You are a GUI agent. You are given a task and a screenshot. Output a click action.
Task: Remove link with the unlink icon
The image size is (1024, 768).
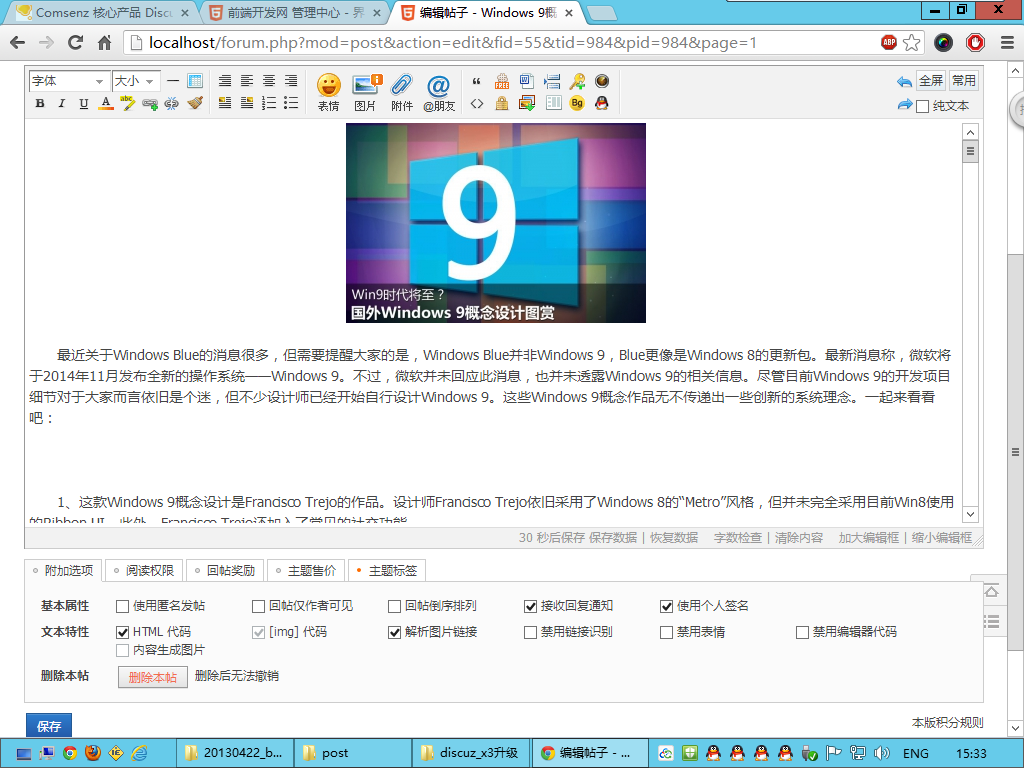point(172,103)
